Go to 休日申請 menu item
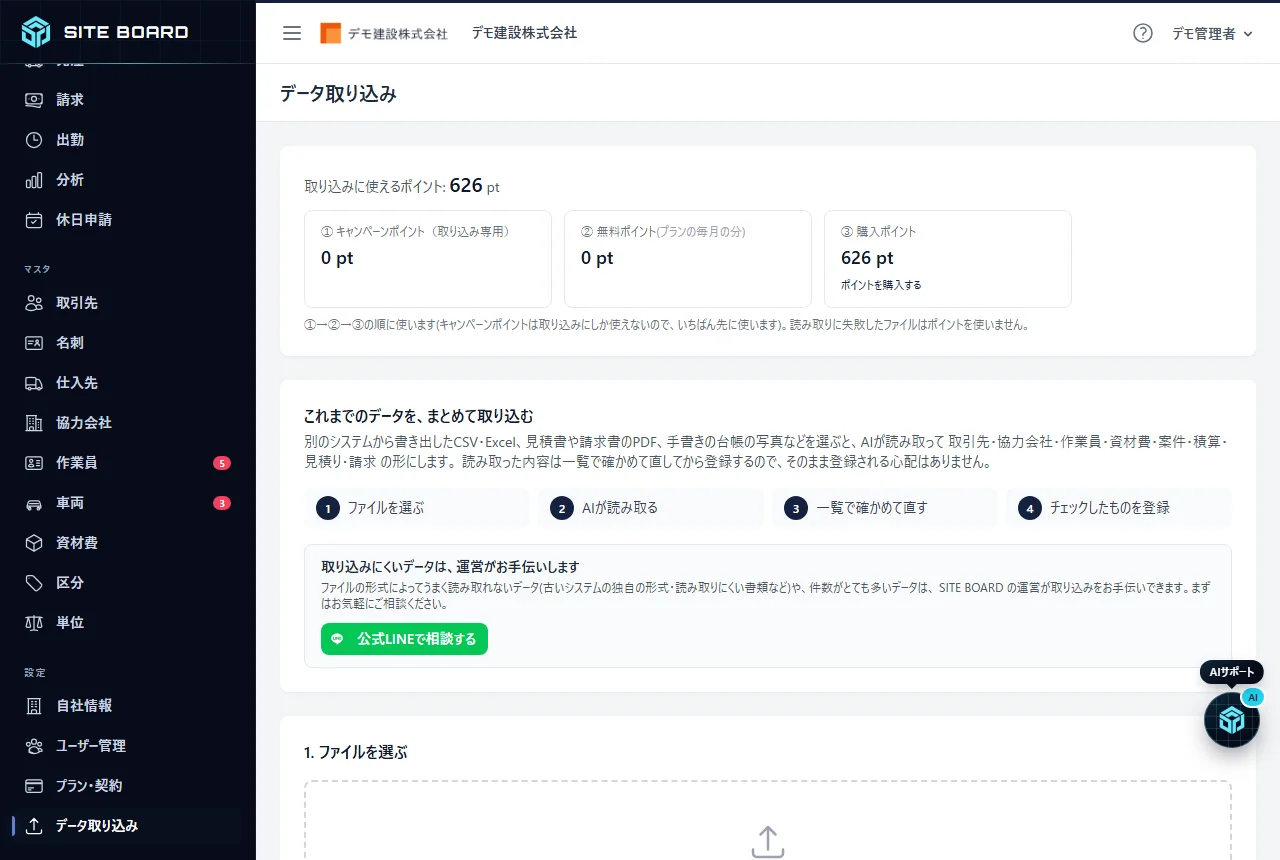The width and height of the screenshot is (1280, 860). pyautogui.click(x=128, y=220)
